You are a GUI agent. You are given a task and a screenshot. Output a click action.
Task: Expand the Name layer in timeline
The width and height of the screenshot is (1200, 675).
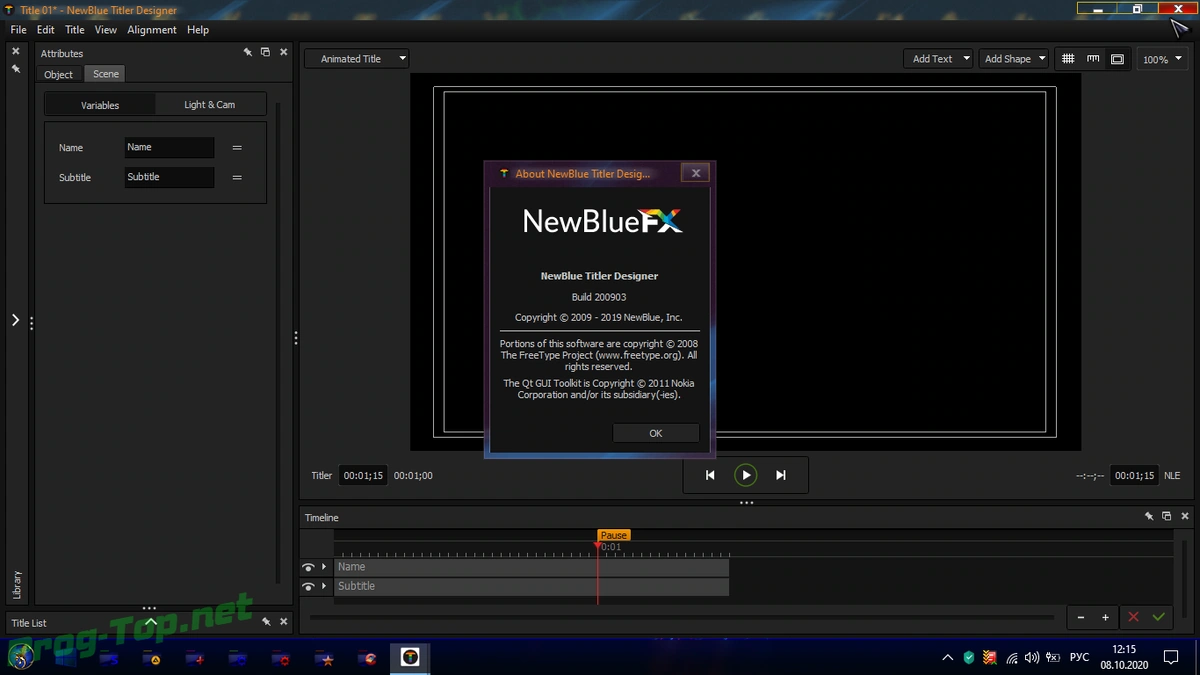pos(324,567)
